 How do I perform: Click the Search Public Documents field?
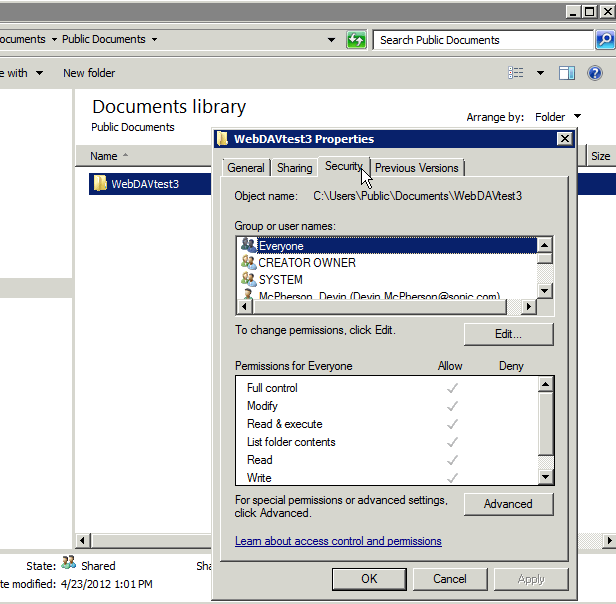(480, 40)
